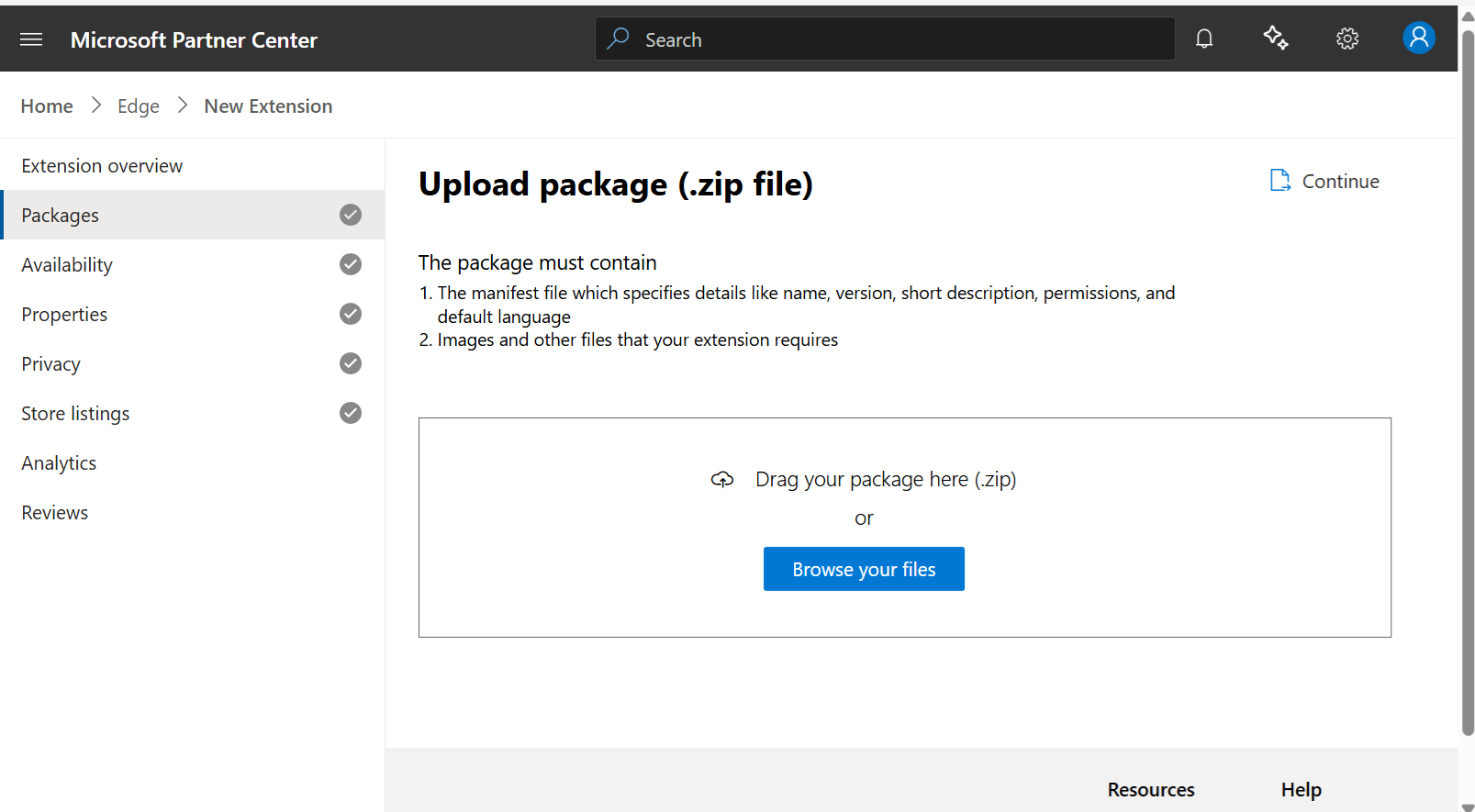Click the Store listings checkmark icon
This screenshot has height=812, width=1475.
pos(351,413)
